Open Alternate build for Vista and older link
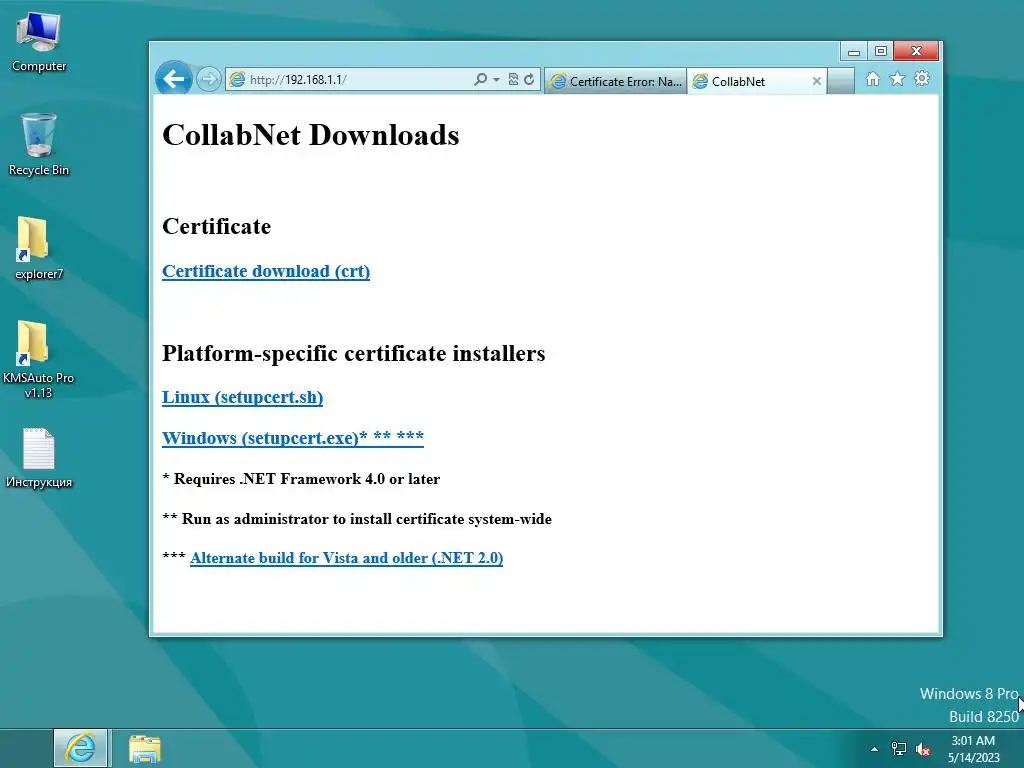Viewport: 1024px width, 768px height. pos(346,558)
